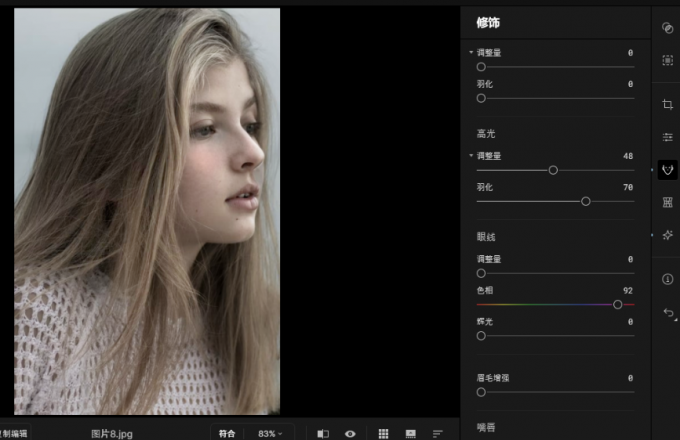Click the undo arrow icon in sidebar
The height and width of the screenshot is (440, 680).
pos(668,313)
